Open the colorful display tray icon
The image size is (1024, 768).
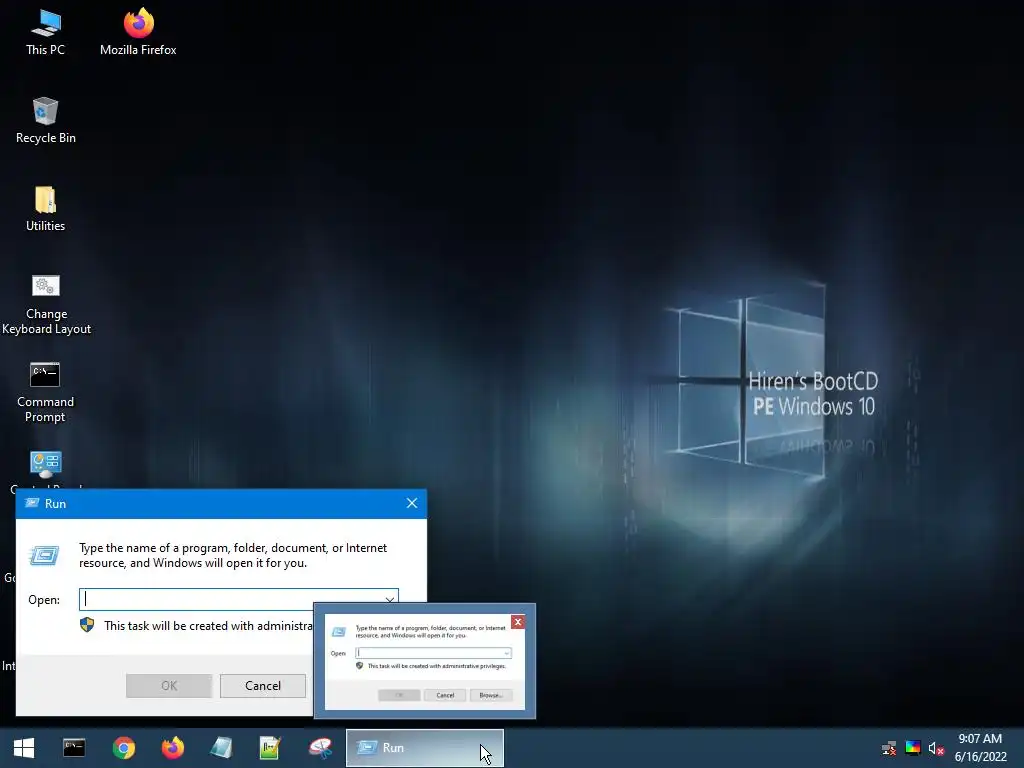pyautogui.click(x=913, y=748)
